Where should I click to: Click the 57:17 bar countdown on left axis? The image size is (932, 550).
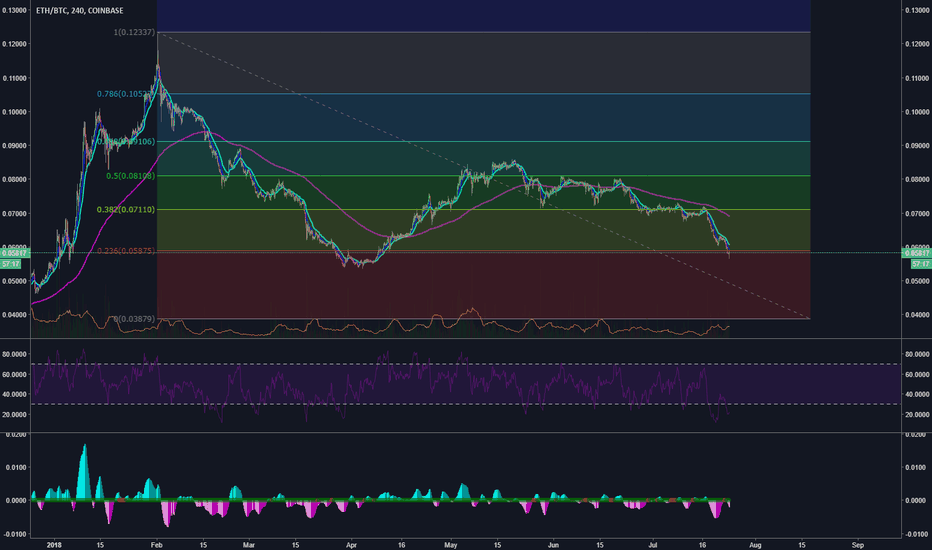tap(10, 263)
